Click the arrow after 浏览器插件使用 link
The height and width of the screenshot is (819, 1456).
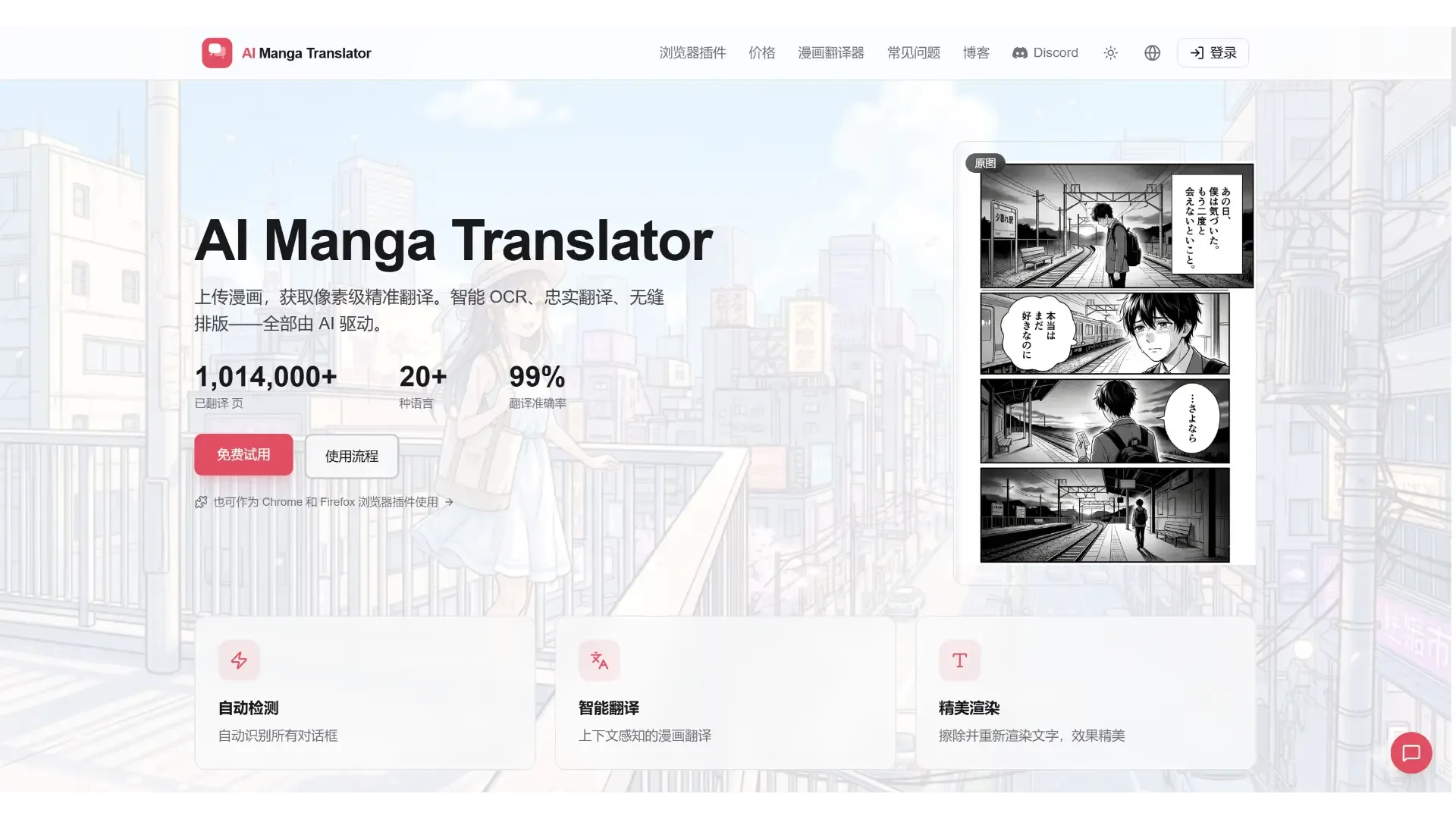[x=449, y=502]
